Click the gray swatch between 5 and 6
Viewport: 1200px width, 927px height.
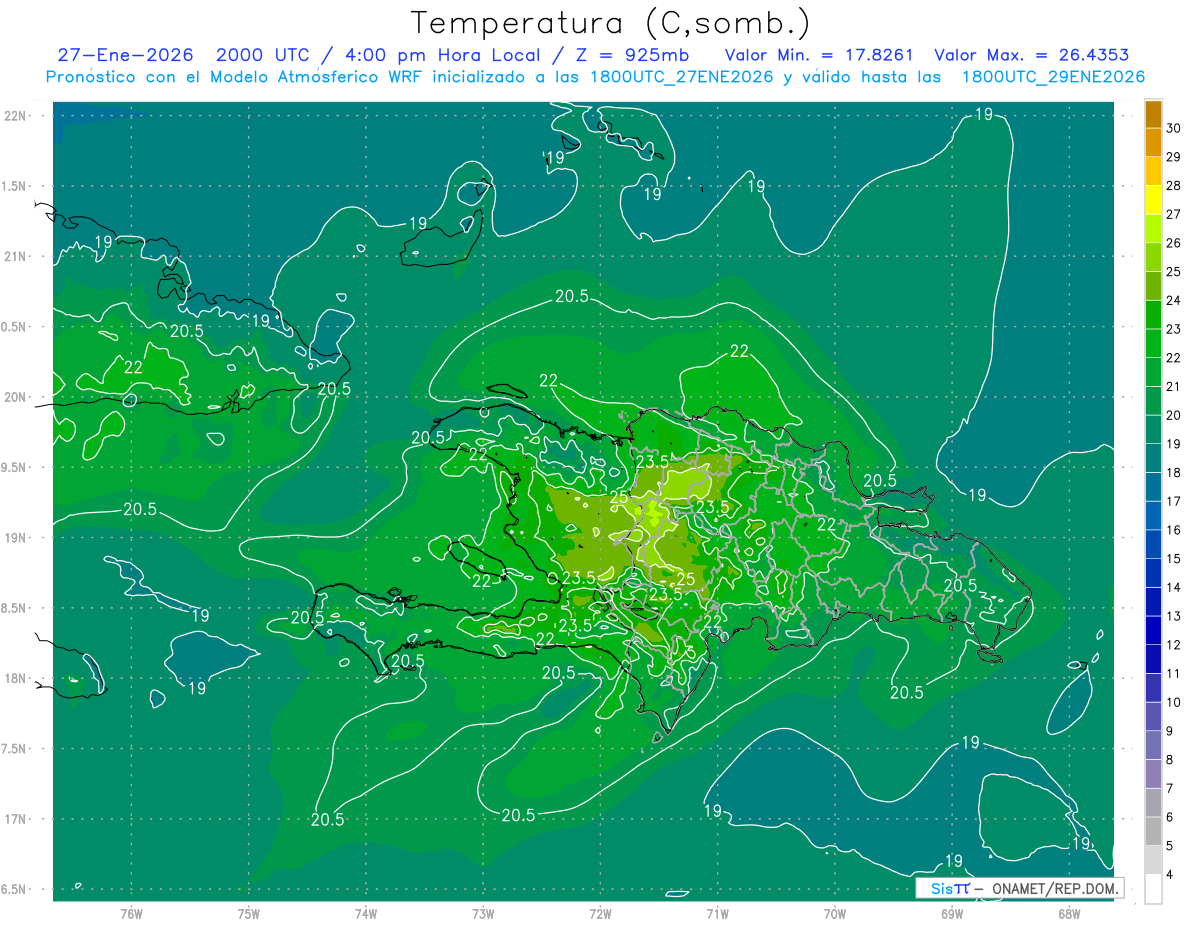[x=1153, y=832]
